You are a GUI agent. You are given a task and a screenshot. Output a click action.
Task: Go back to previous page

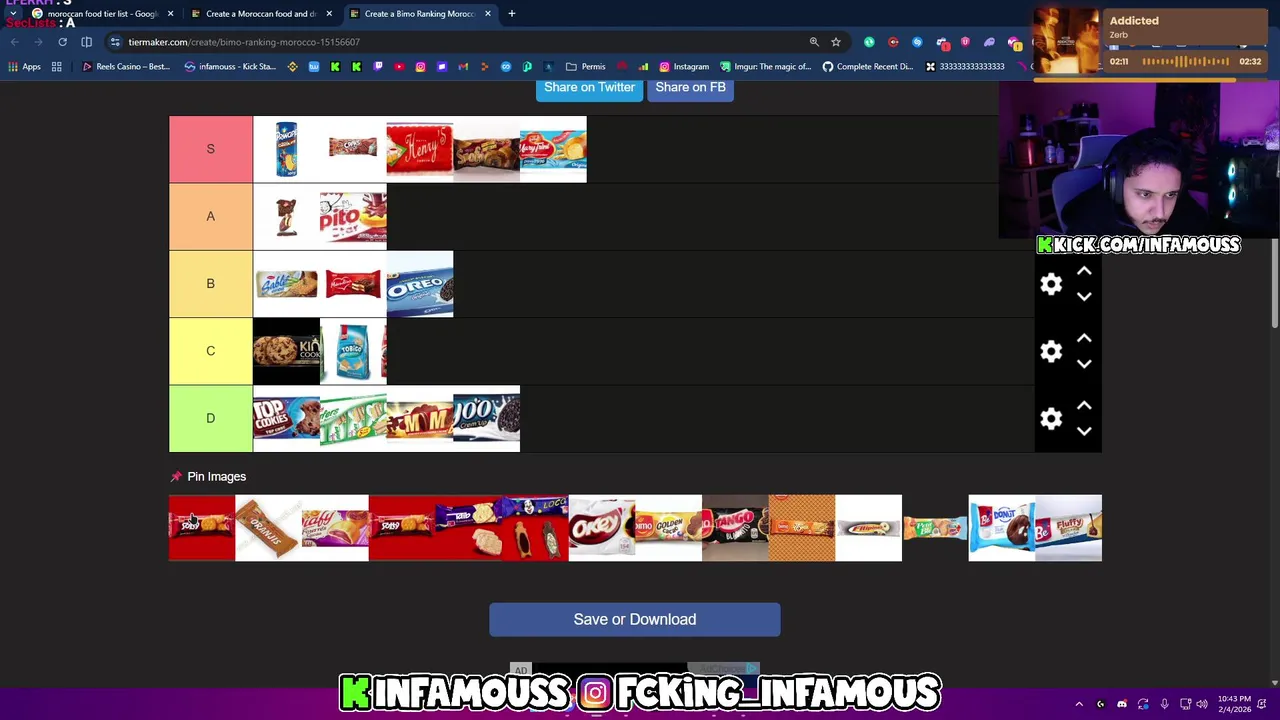(14, 42)
